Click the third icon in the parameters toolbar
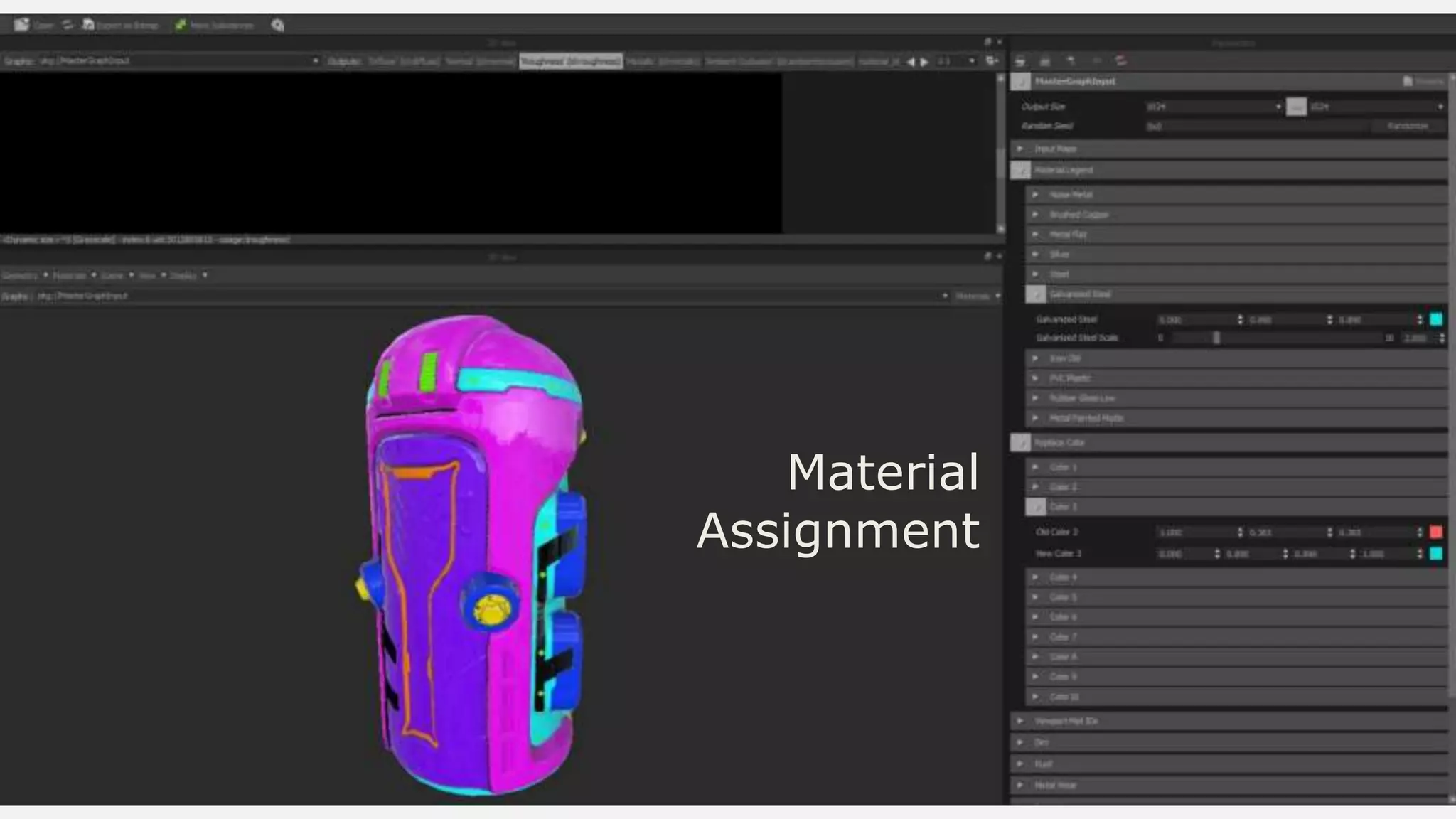Viewport: 1456px width, 819px height. tap(1071, 61)
